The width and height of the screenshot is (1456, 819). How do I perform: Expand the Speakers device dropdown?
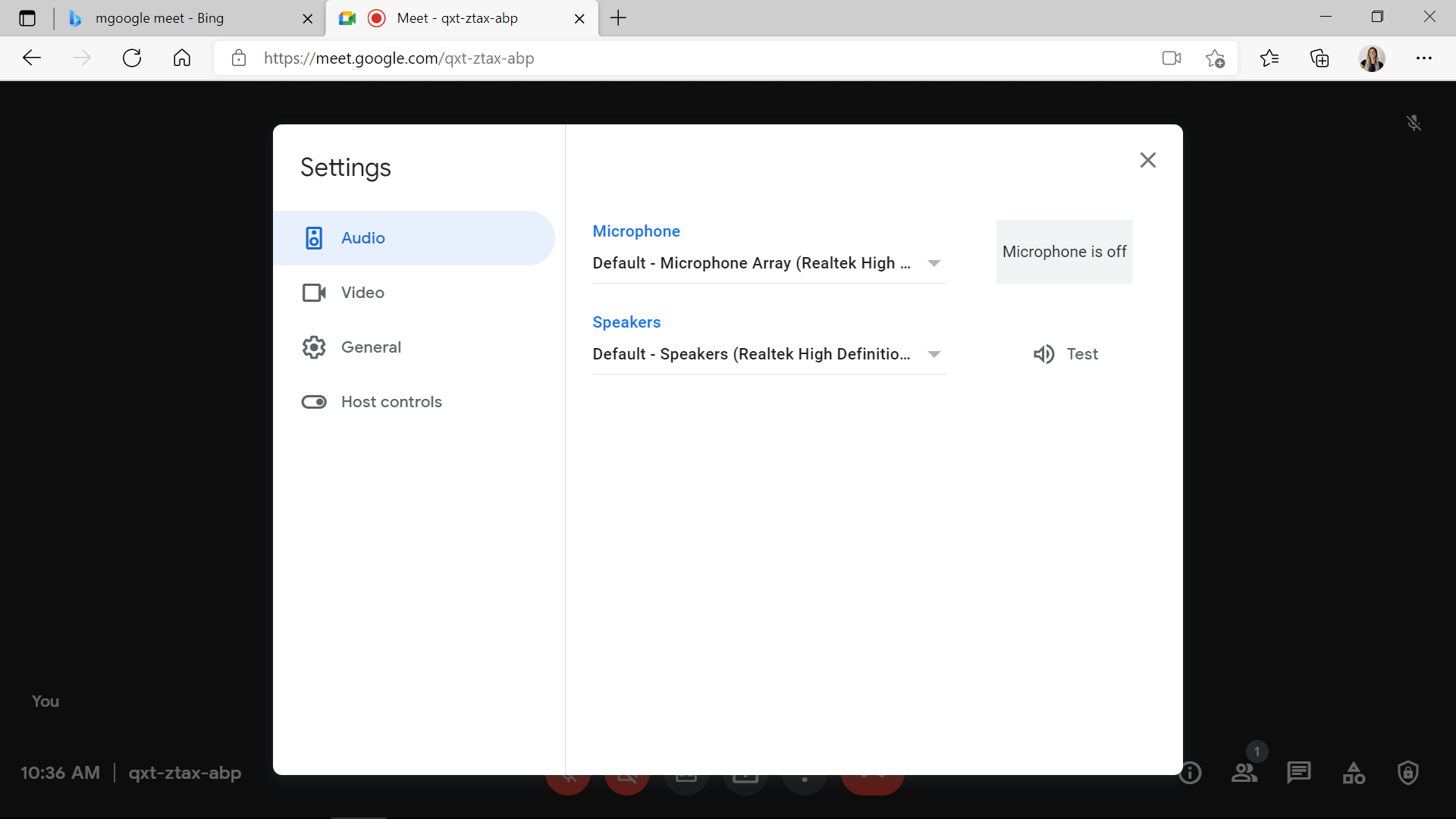click(933, 354)
